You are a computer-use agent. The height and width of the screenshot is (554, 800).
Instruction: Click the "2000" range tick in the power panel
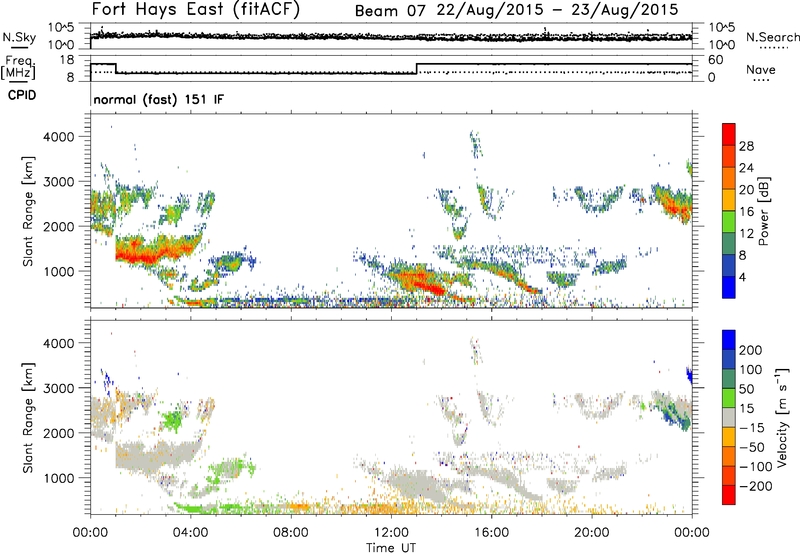(59, 226)
